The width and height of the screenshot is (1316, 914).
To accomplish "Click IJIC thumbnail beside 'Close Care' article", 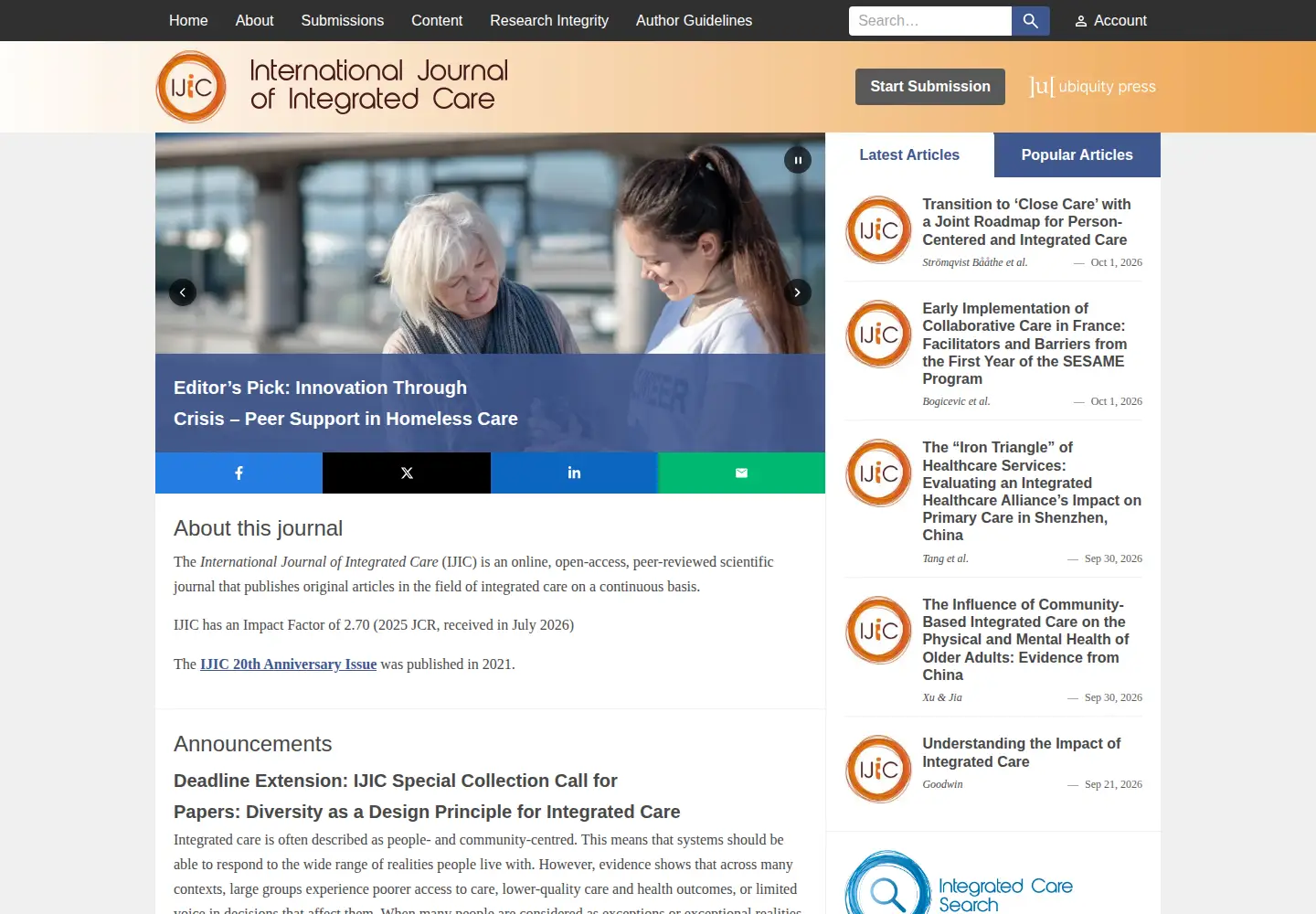I will (878, 229).
